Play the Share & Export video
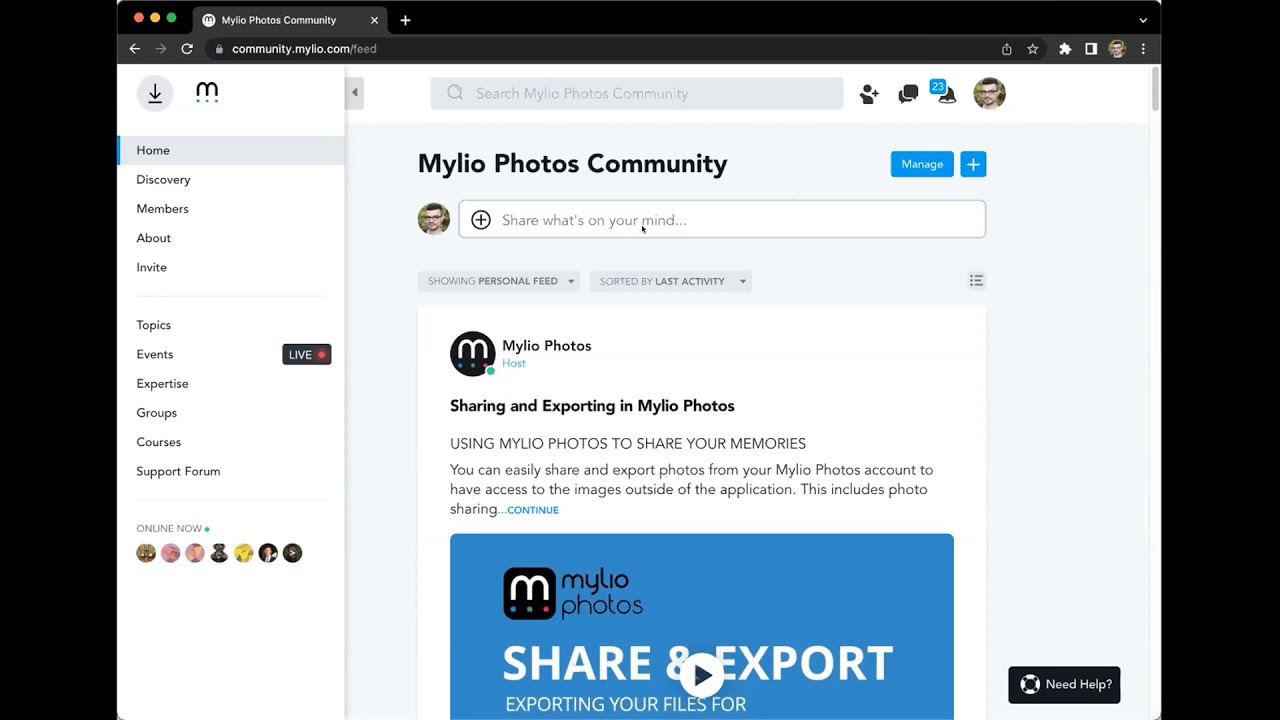This screenshot has height=720, width=1280. pyautogui.click(x=702, y=675)
